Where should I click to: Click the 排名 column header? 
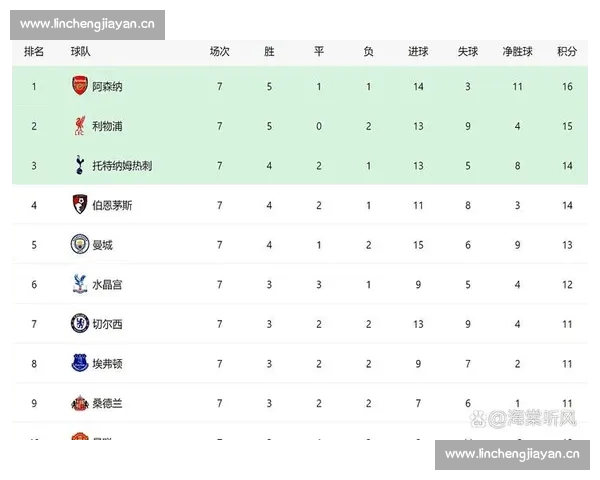pyautogui.click(x=34, y=51)
